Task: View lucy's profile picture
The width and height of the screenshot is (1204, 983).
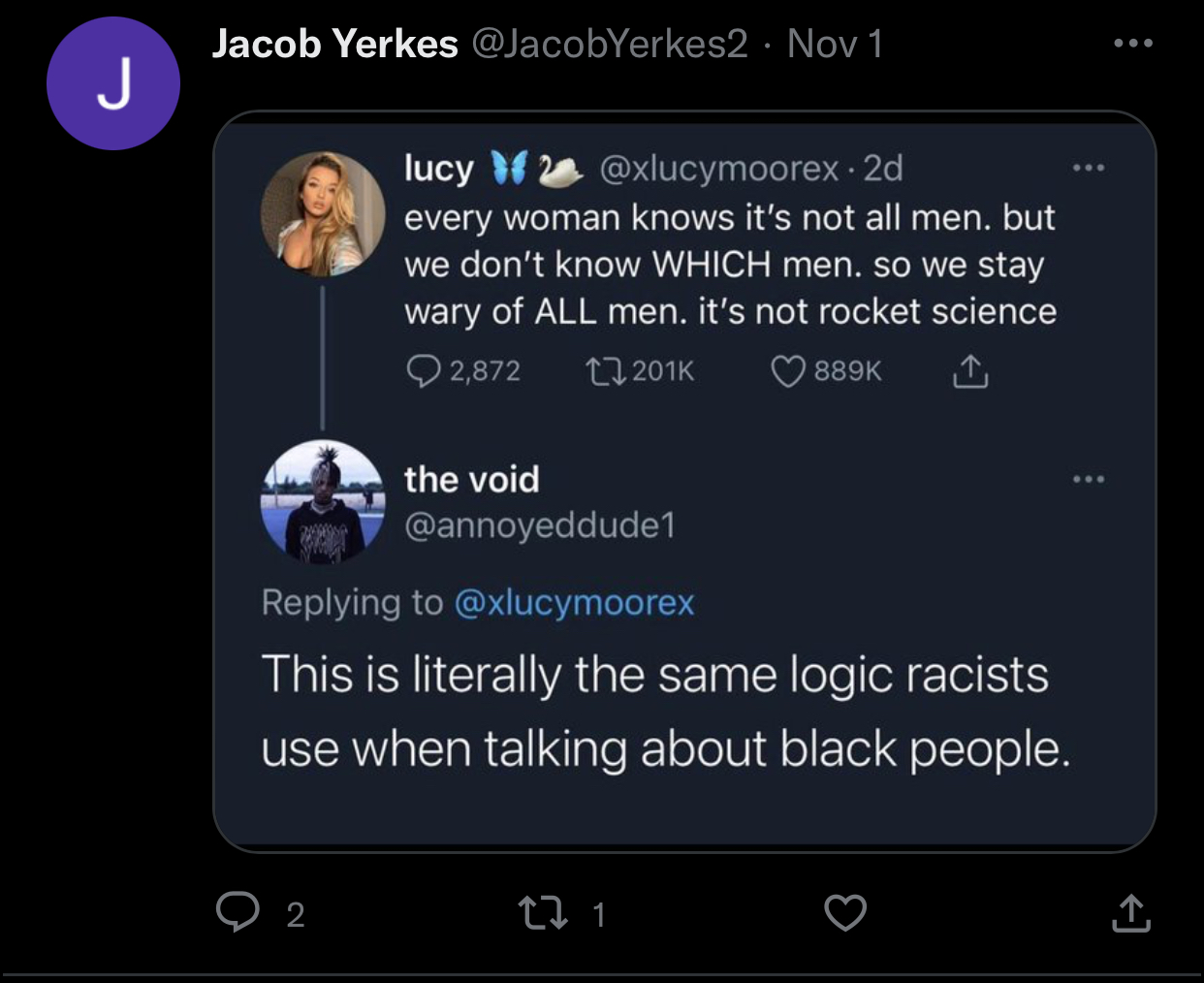Action: 323,213
